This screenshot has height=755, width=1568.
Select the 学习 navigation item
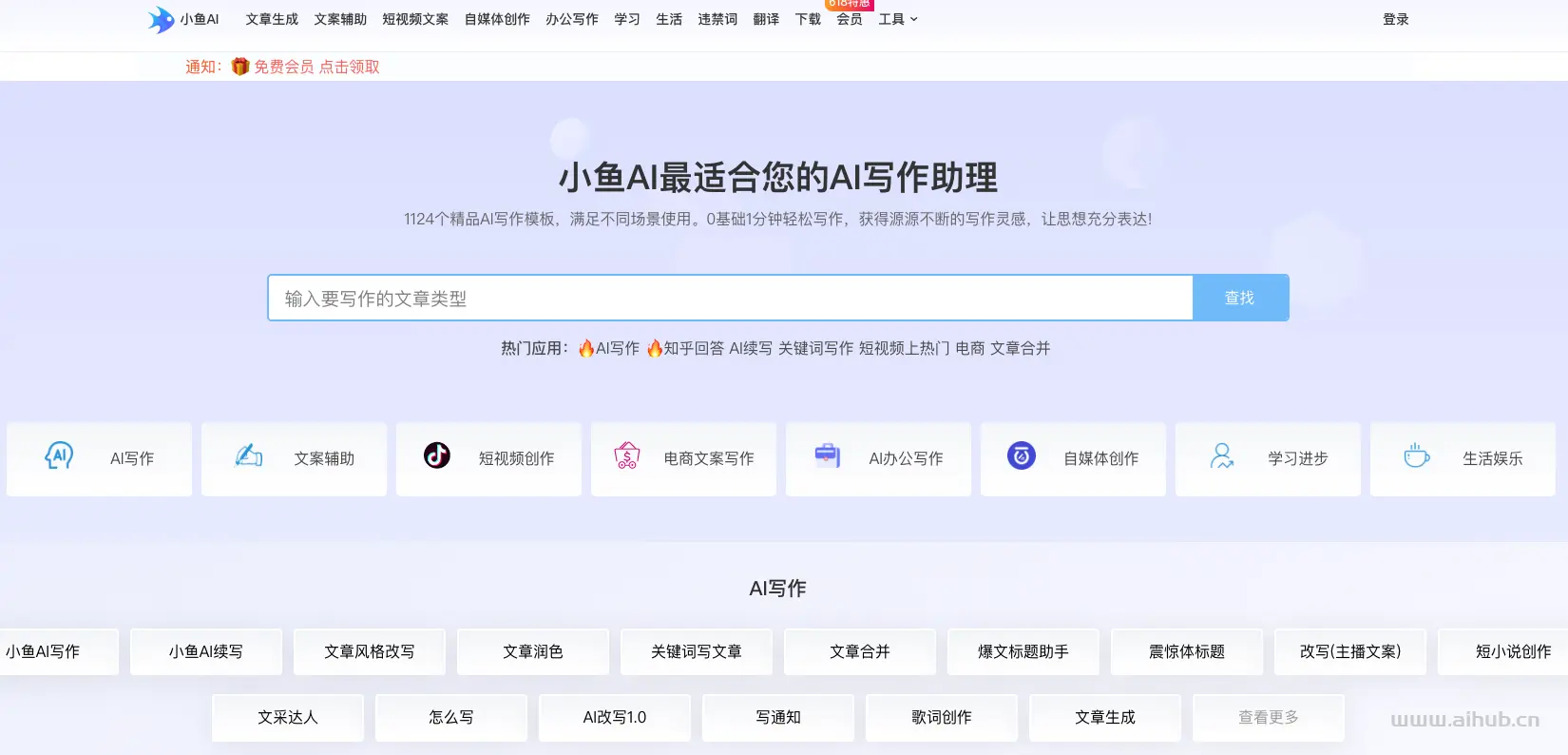click(x=627, y=19)
